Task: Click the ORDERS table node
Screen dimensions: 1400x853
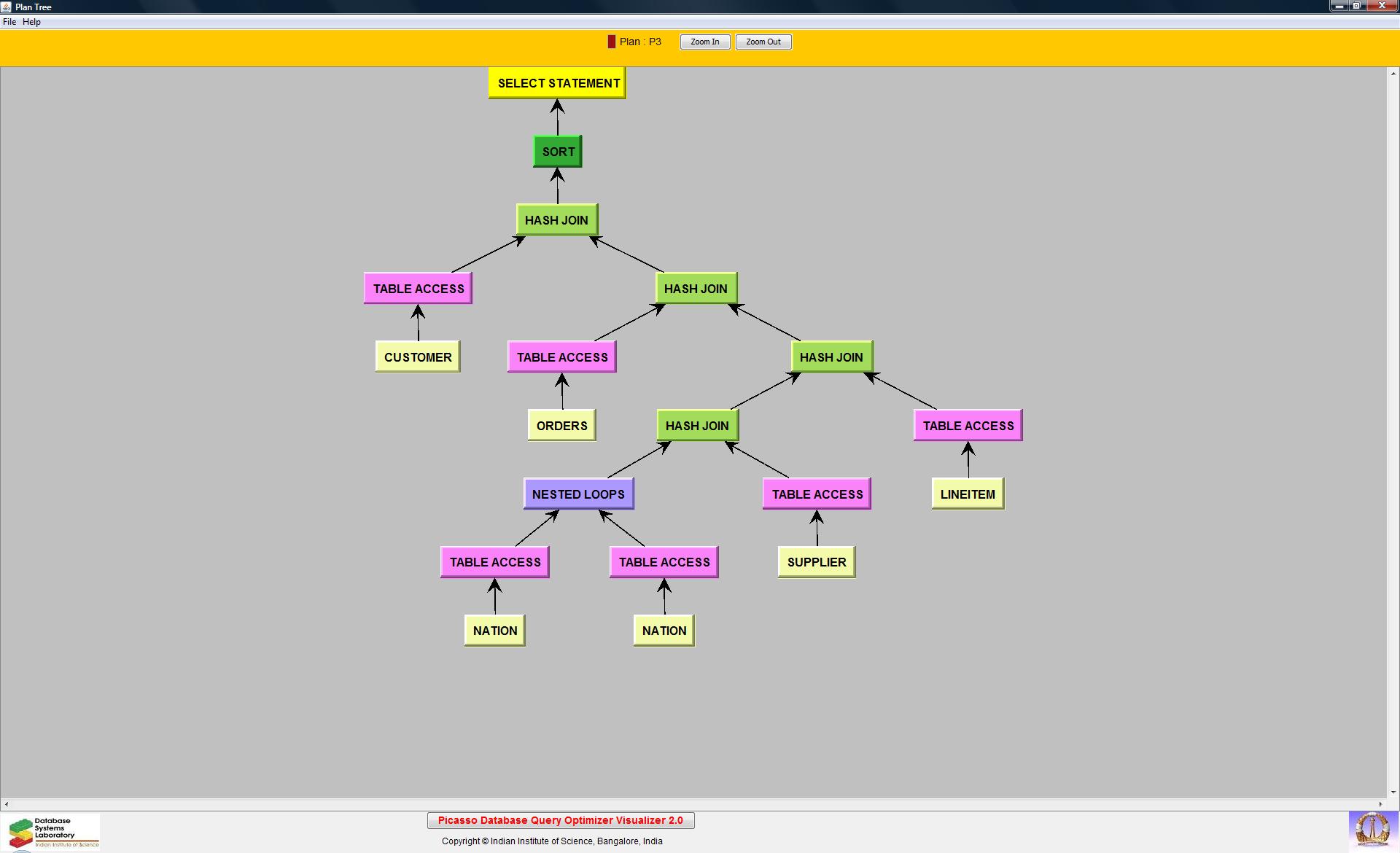Action: click(x=561, y=426)
